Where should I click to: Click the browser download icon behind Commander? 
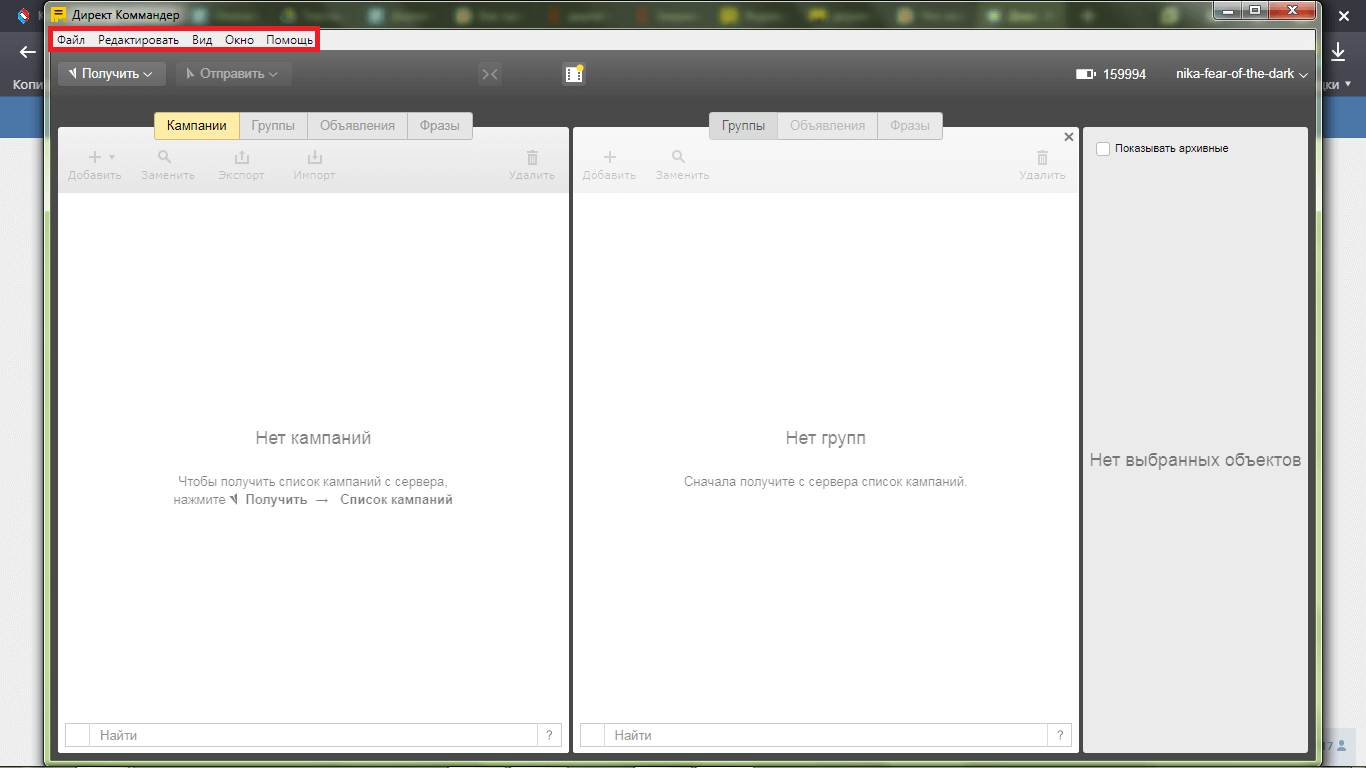[x=1339, y=52]
